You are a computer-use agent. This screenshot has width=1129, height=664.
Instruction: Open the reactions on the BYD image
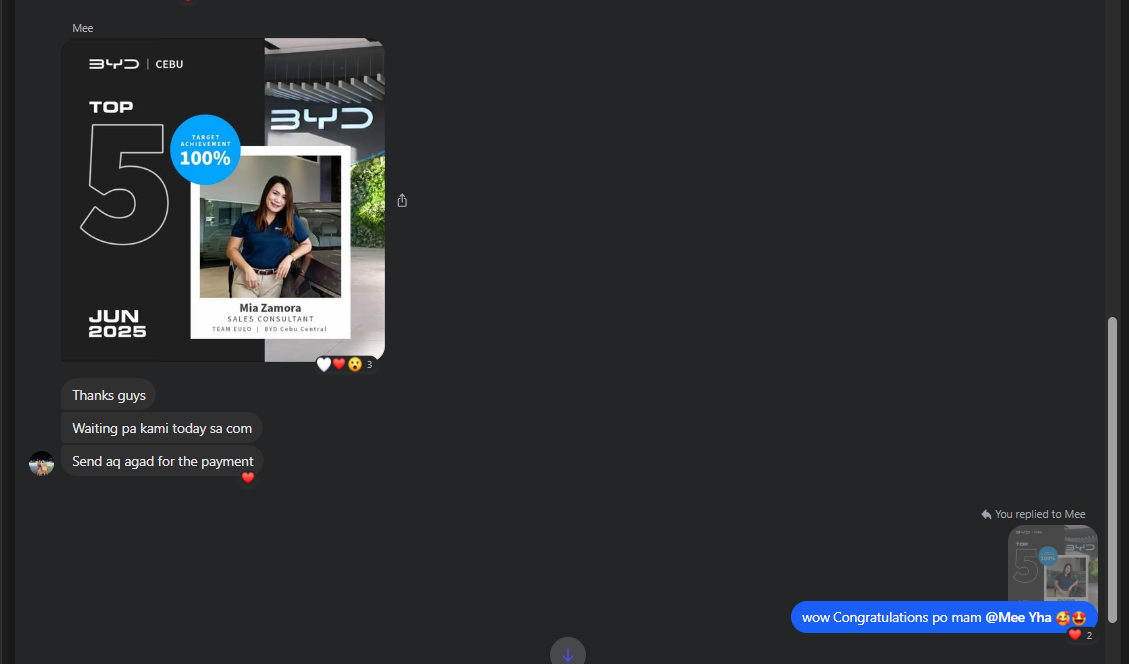tap(345, 365)
